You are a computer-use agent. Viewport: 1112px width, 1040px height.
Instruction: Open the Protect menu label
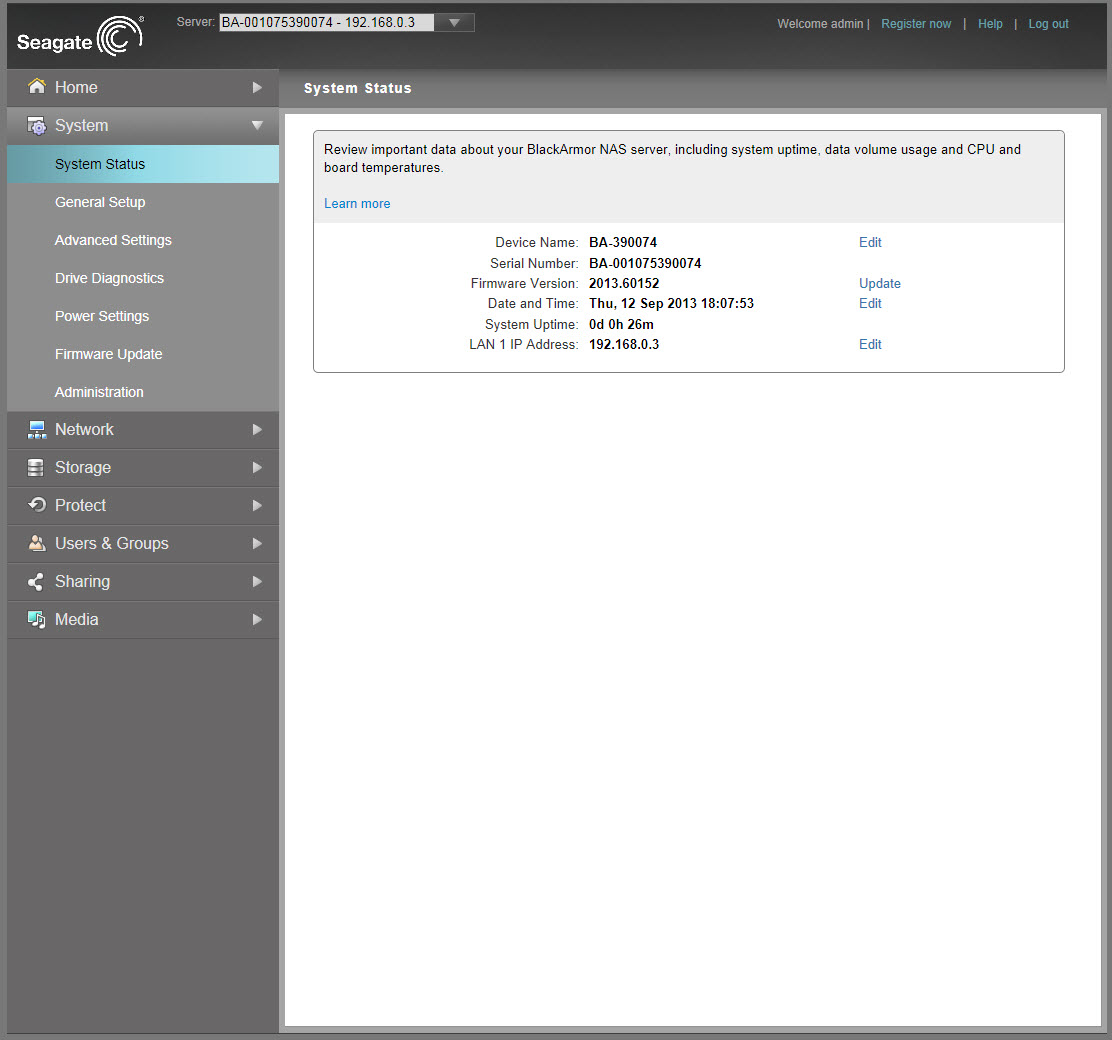pos(81,506)
